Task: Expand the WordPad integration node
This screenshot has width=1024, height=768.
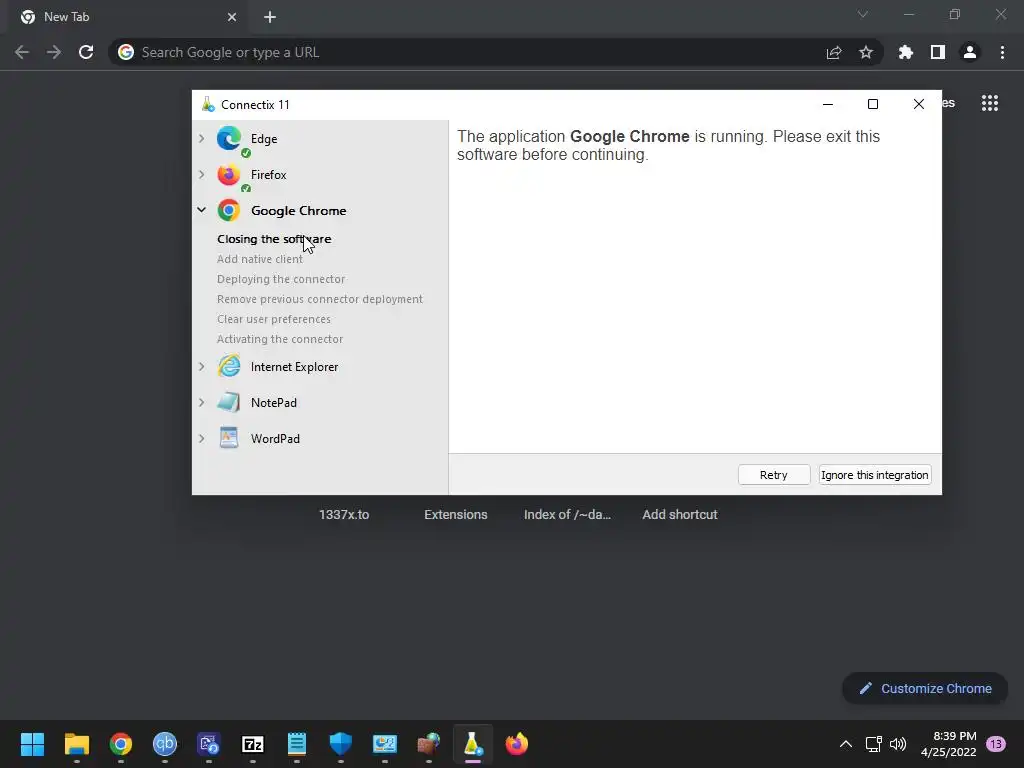Action: pyautogui.click(x=202, y=438)
